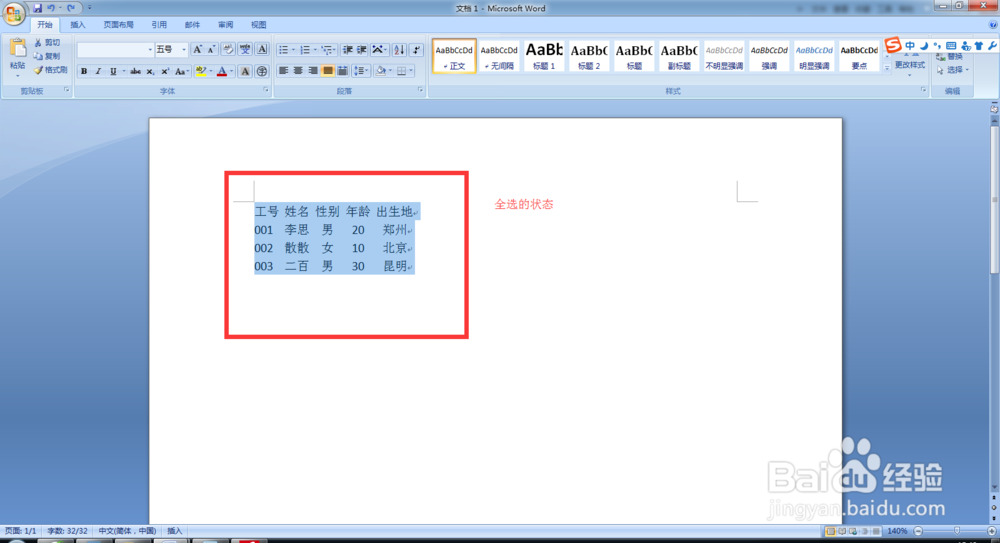Switch to the 引用 tab
The height and width of the screenshot is (543, 1000).
(159, 25)
